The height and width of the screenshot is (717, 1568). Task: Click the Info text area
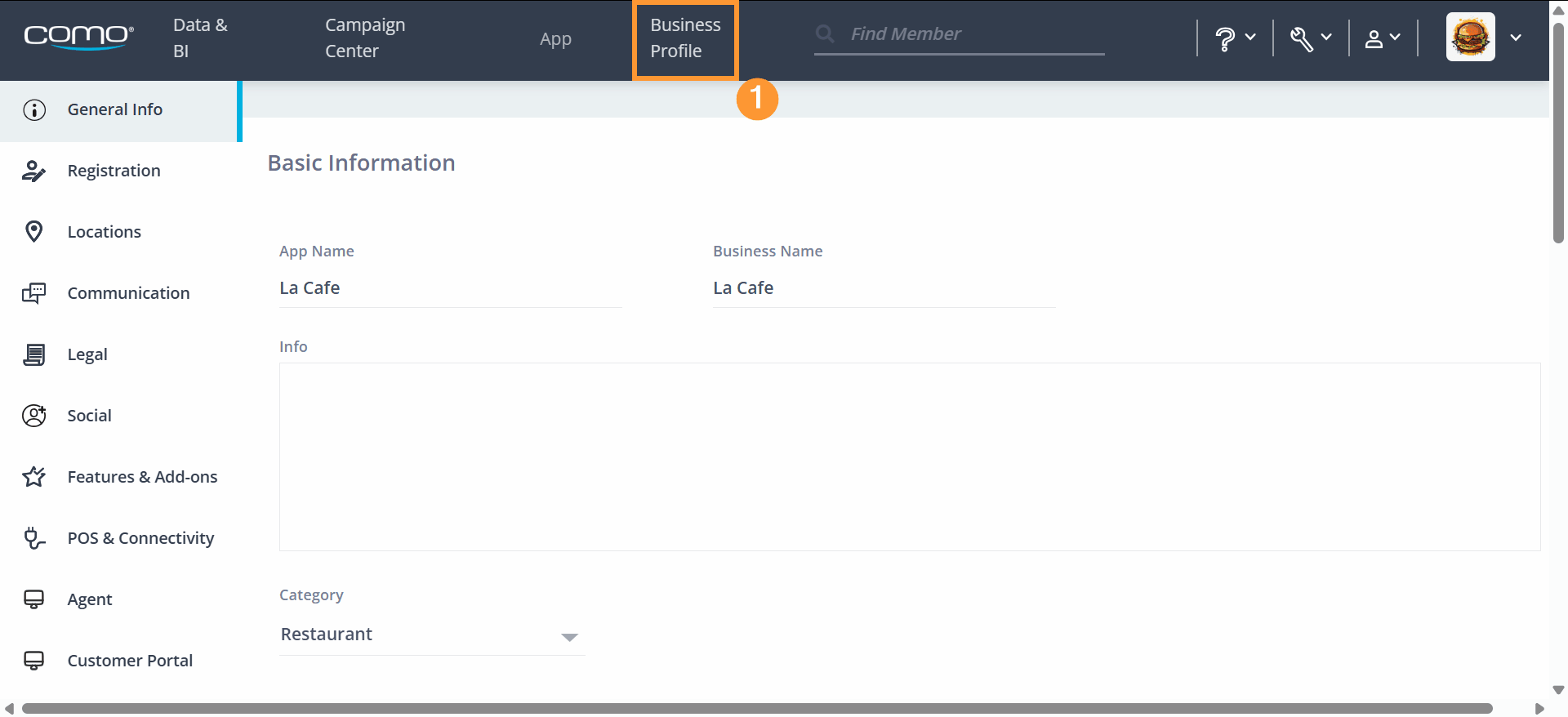coord(910,457)
